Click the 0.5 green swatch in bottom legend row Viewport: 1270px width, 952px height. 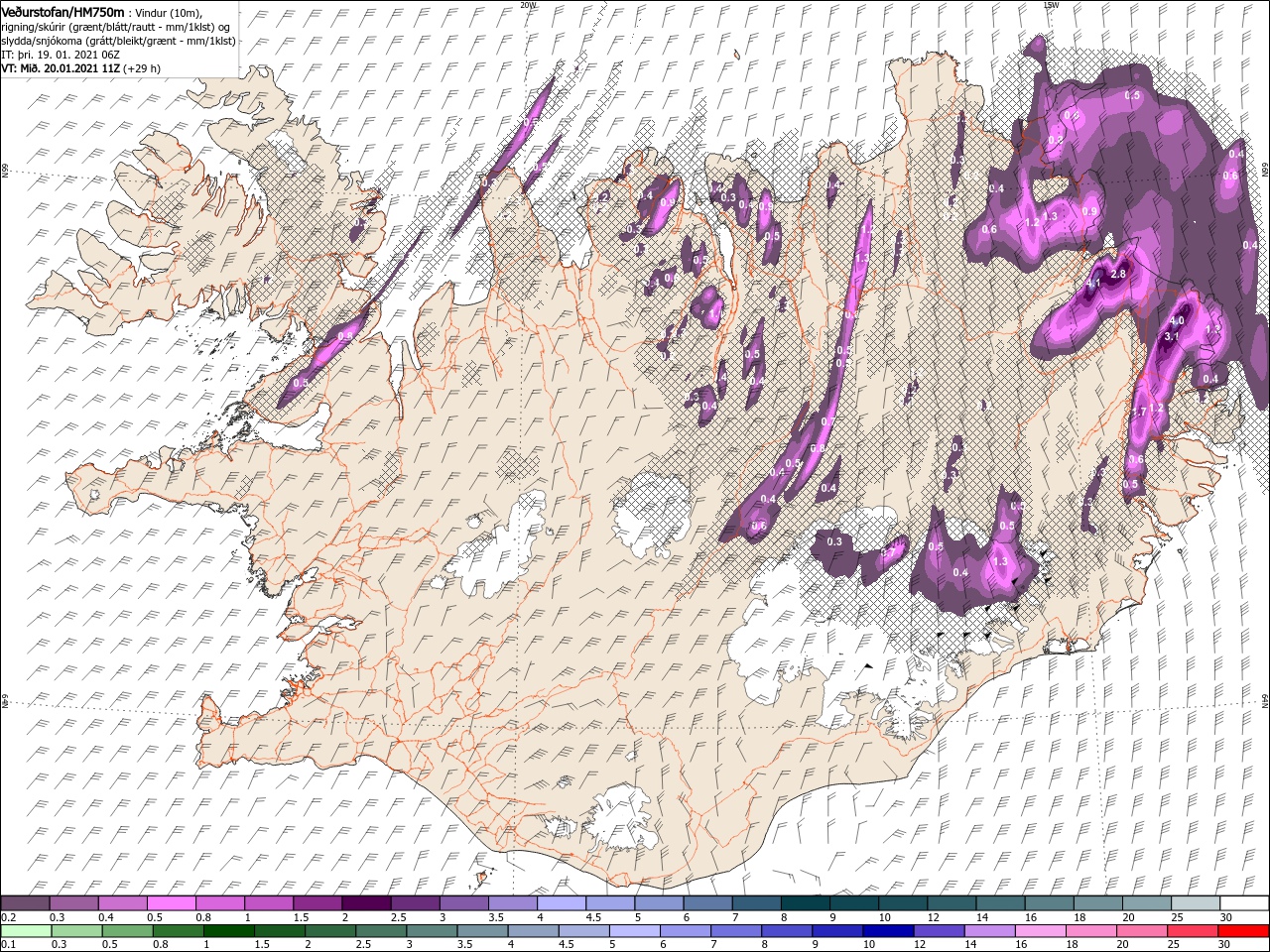[x=127, y=931]
